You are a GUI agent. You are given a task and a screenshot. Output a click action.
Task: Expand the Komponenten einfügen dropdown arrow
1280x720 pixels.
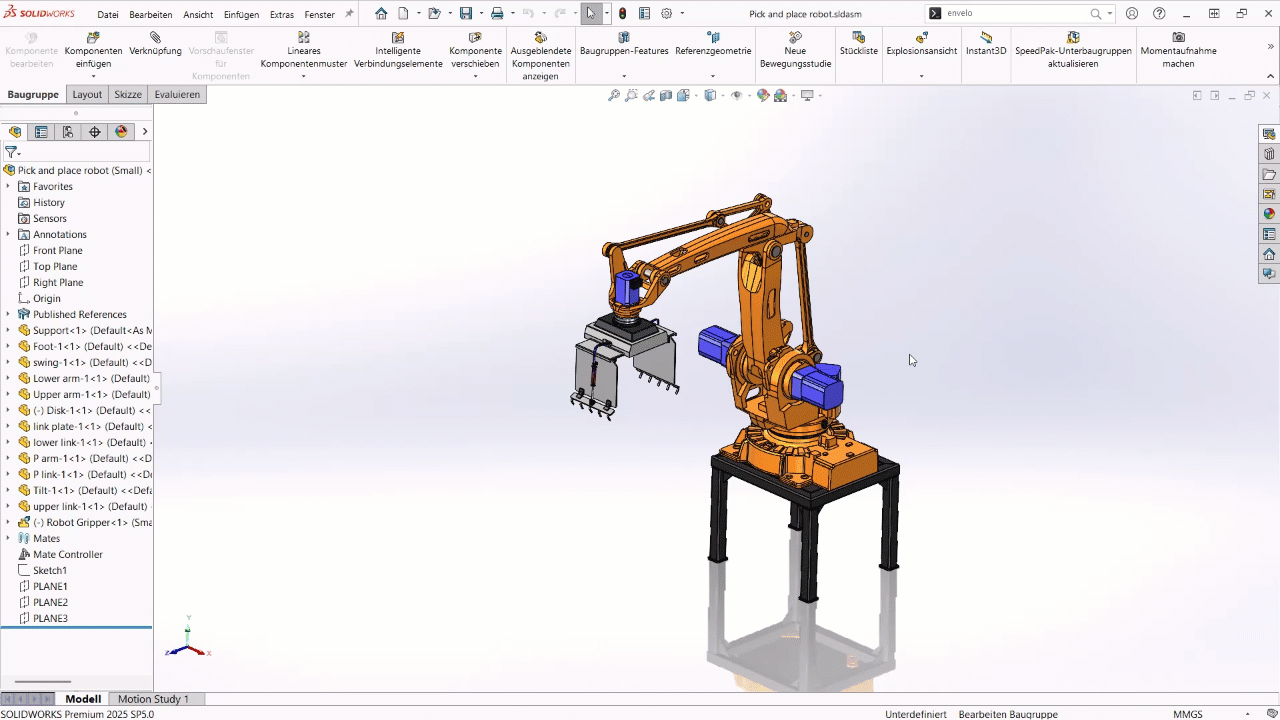click(x=93, y=75)
